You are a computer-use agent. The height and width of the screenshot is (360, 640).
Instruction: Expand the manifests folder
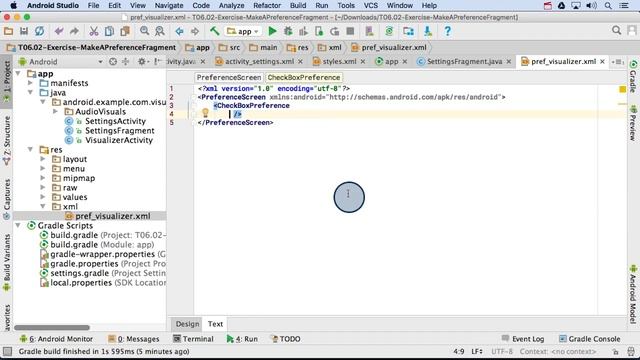[x=30, y=83]
